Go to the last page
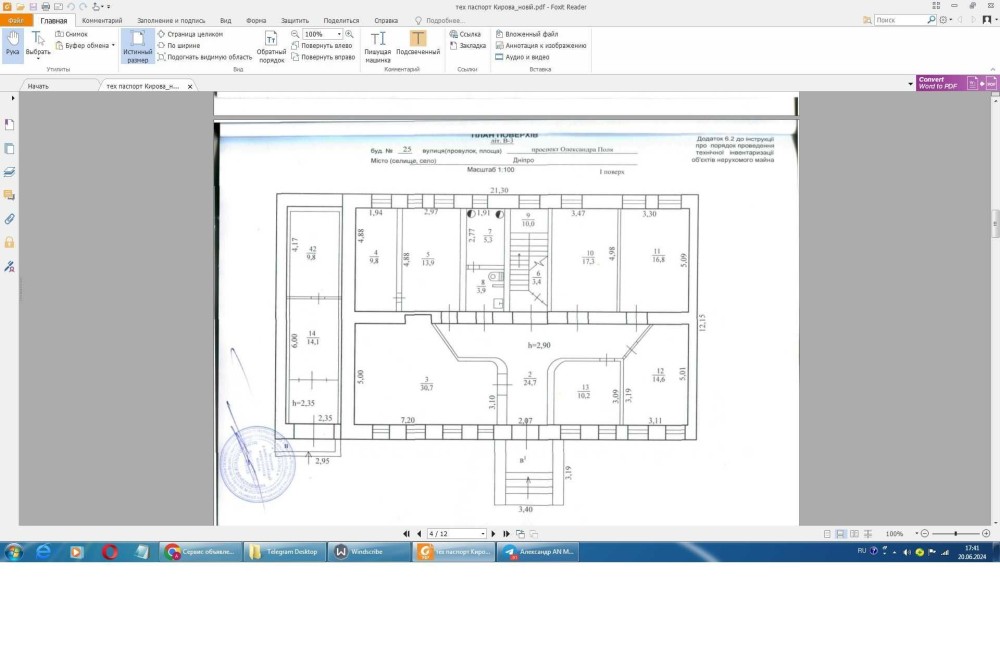 click(506, 534)
